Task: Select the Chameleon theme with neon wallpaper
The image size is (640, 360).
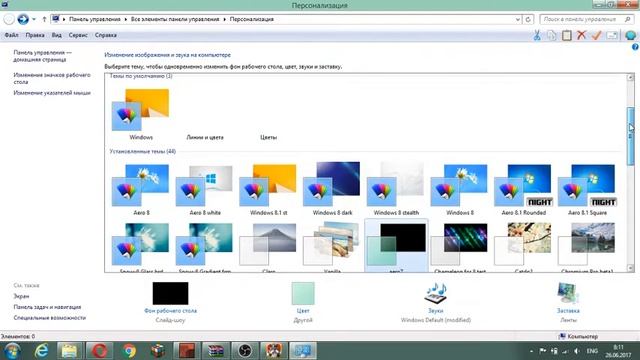Action: (460, 246)
